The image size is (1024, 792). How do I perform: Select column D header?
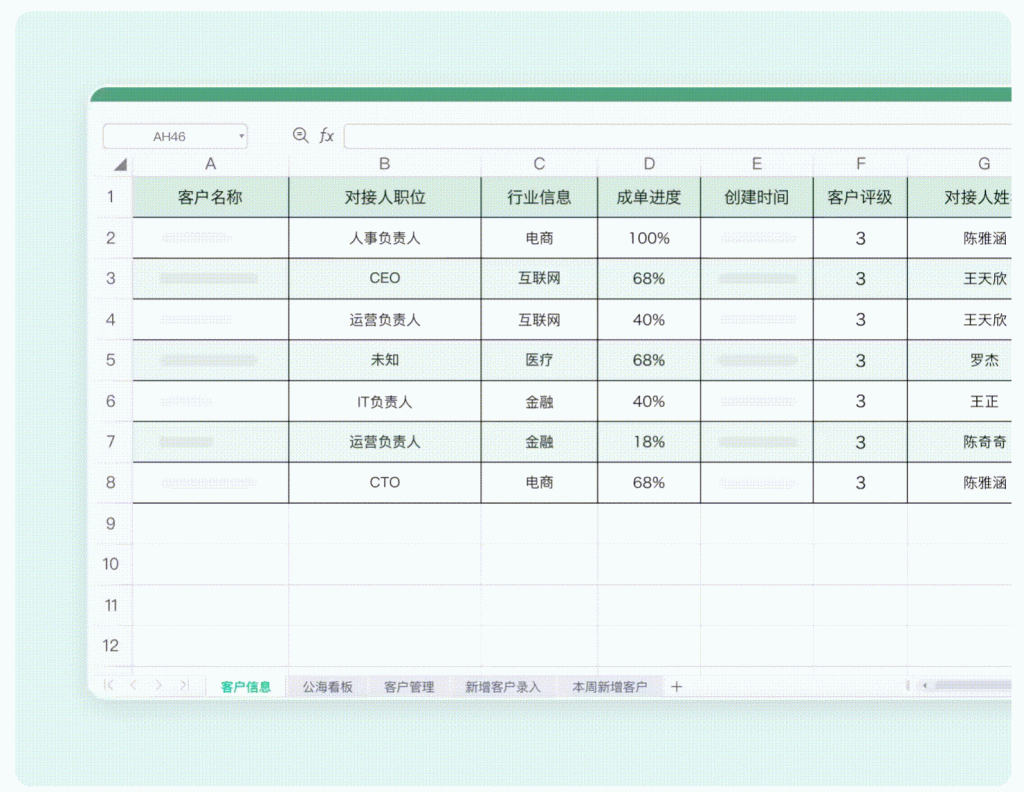point(649,165)
